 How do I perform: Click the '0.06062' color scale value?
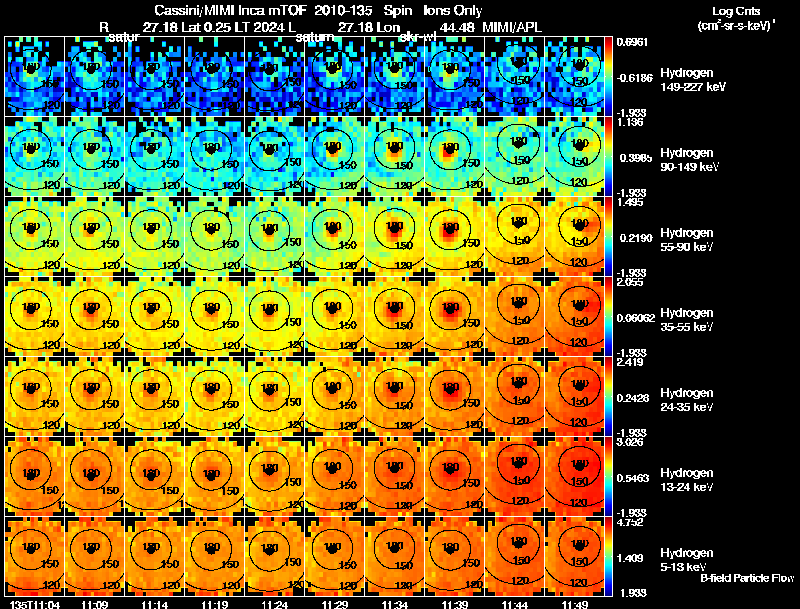pos(635,318)
